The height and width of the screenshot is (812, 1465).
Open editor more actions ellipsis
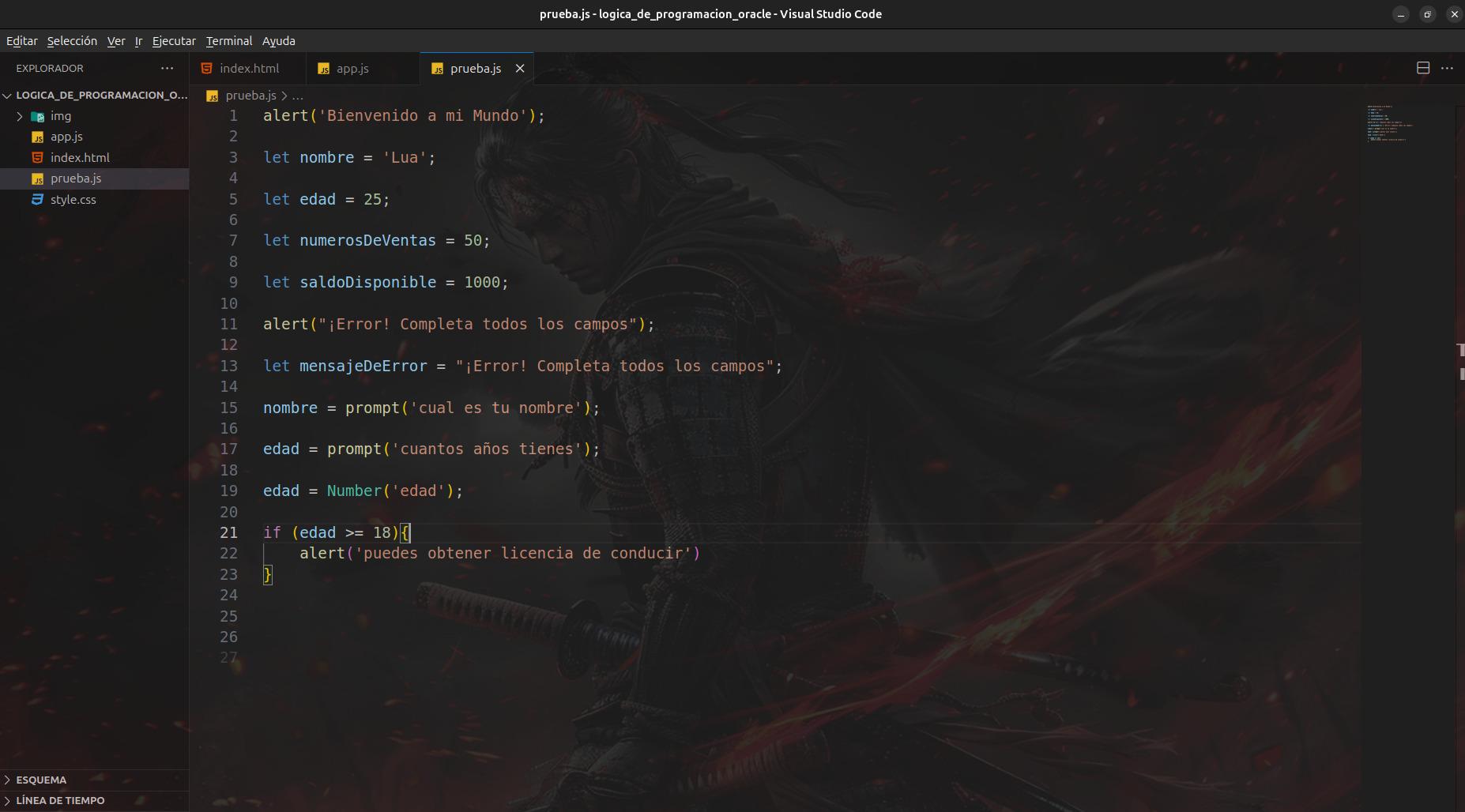[1447, 68]
